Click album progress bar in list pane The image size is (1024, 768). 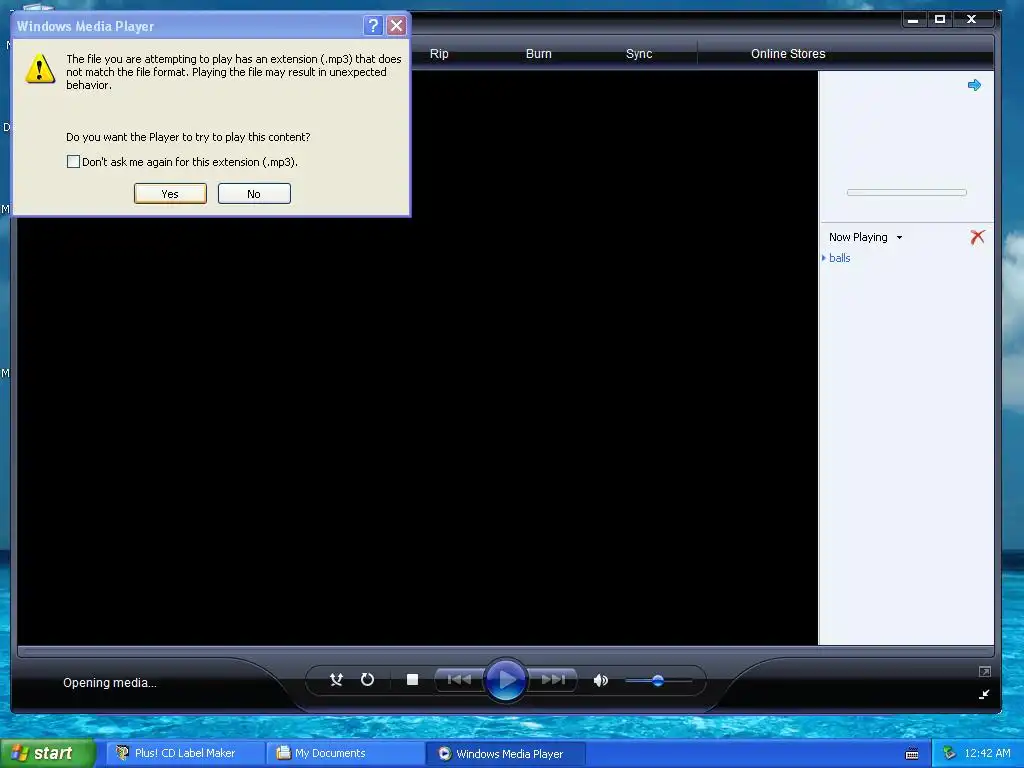click(x=906, y=193)
